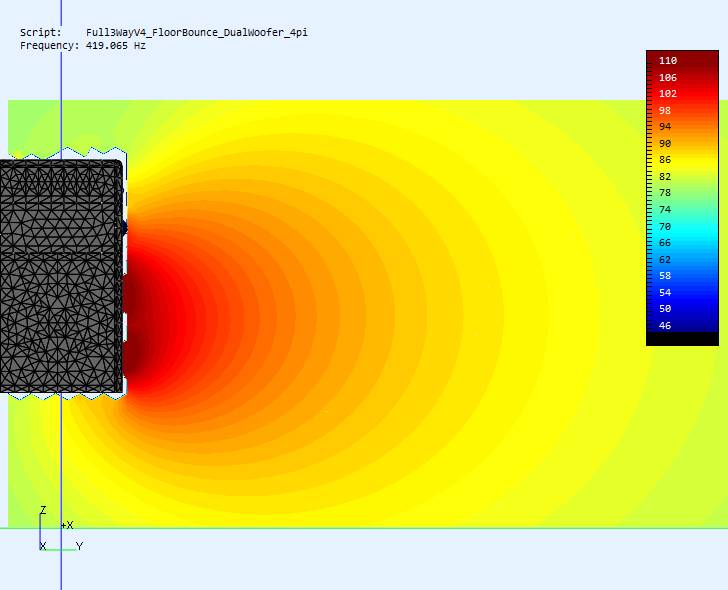
Task: Click the 82 label on color scale
Action: coord(665,176)
